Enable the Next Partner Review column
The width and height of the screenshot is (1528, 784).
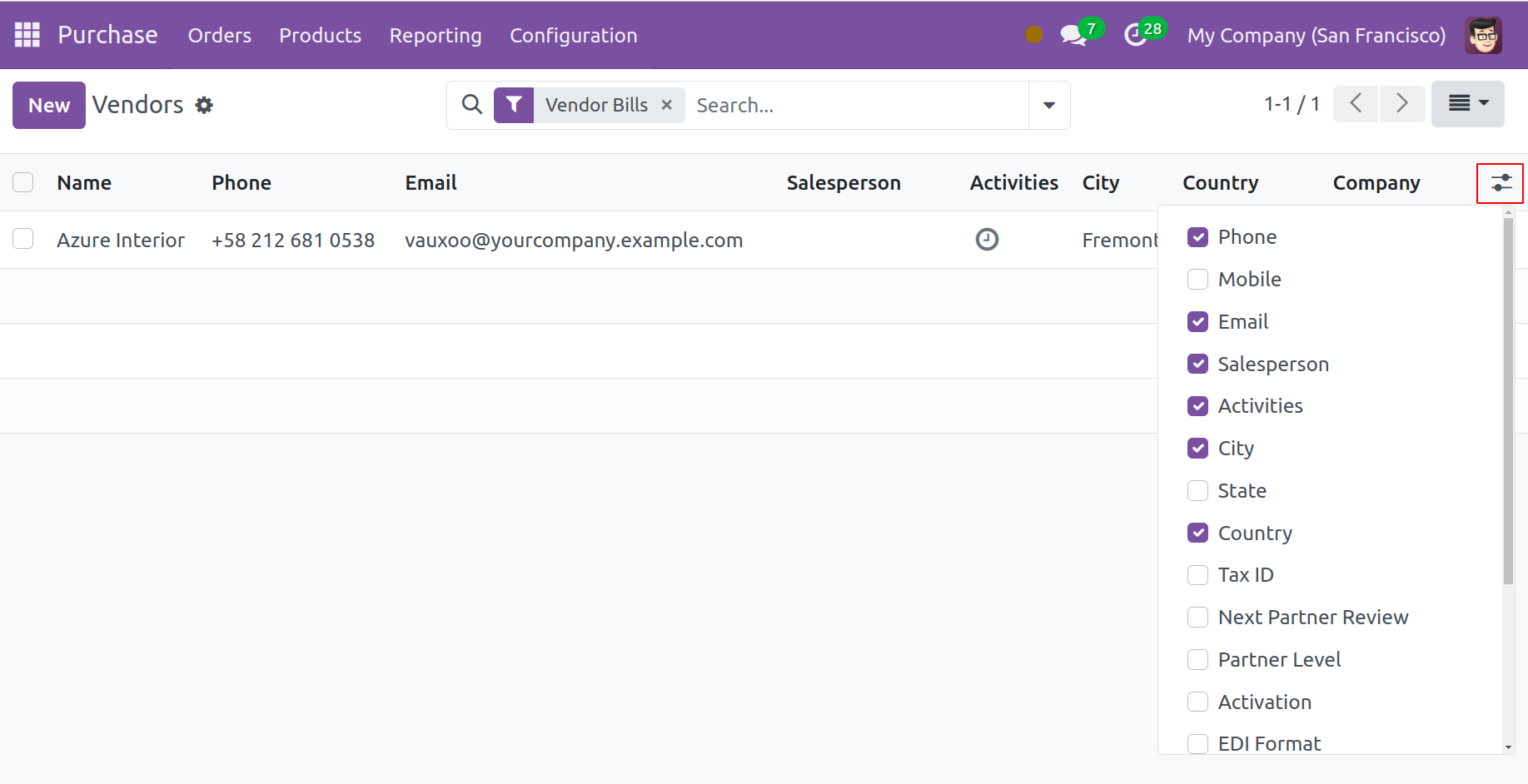pos(1197,617)
